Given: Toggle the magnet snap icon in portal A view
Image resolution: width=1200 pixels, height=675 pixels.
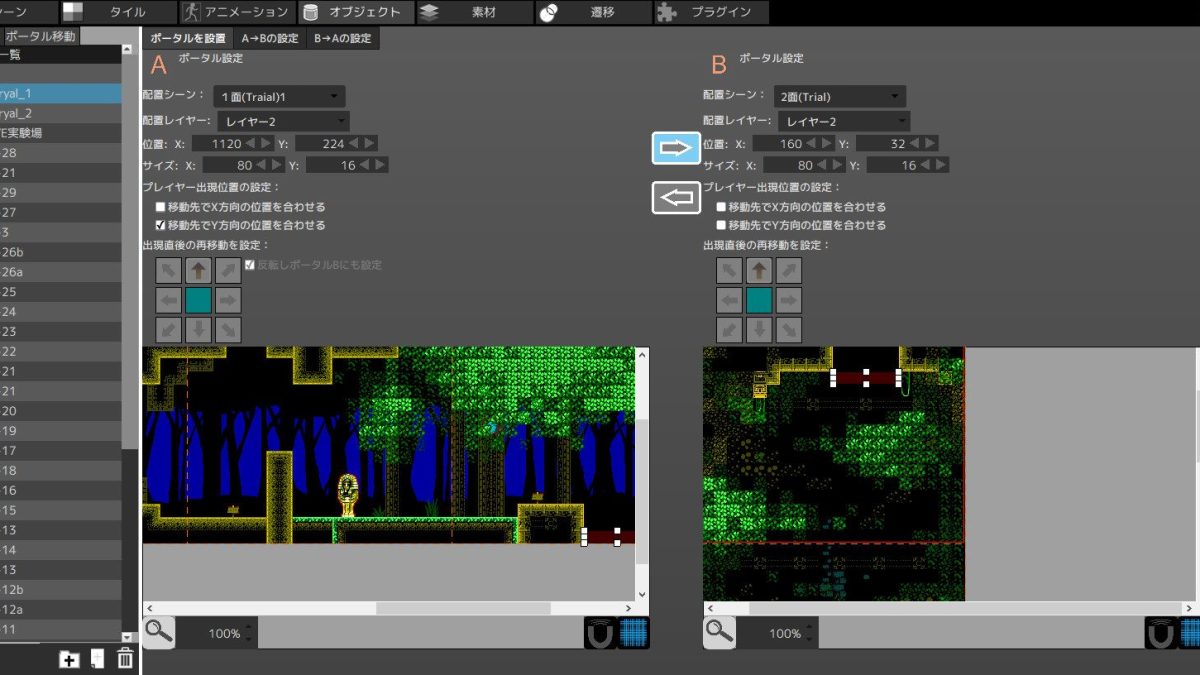Looking at the screenshot, I should click(x=600, y=633).
